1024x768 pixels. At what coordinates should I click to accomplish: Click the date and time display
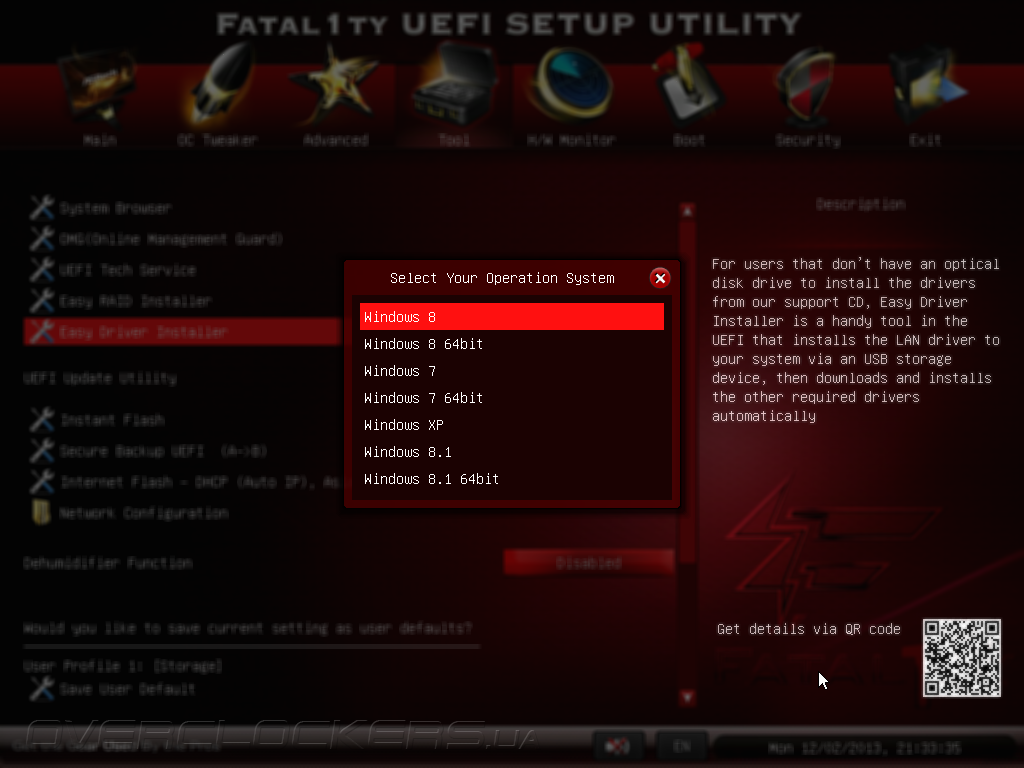(865, 747)
